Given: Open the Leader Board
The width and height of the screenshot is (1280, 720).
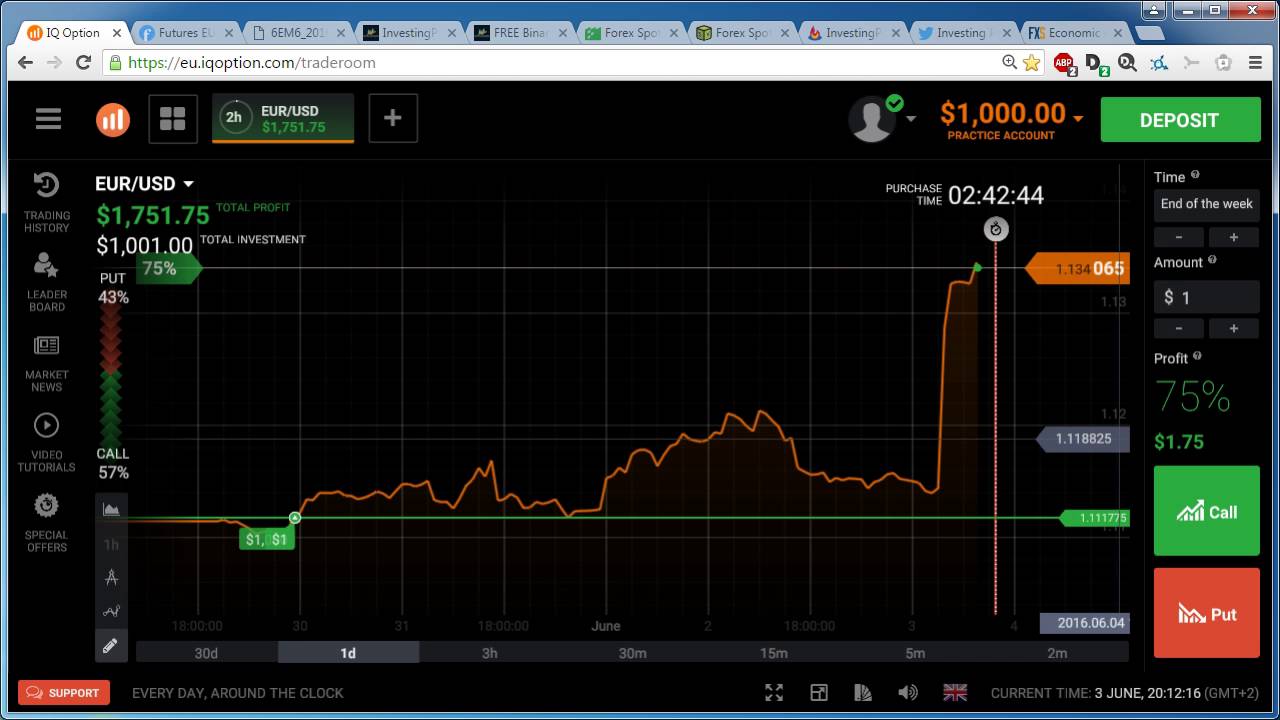Looking at the screenshot, I should (47, 282).
